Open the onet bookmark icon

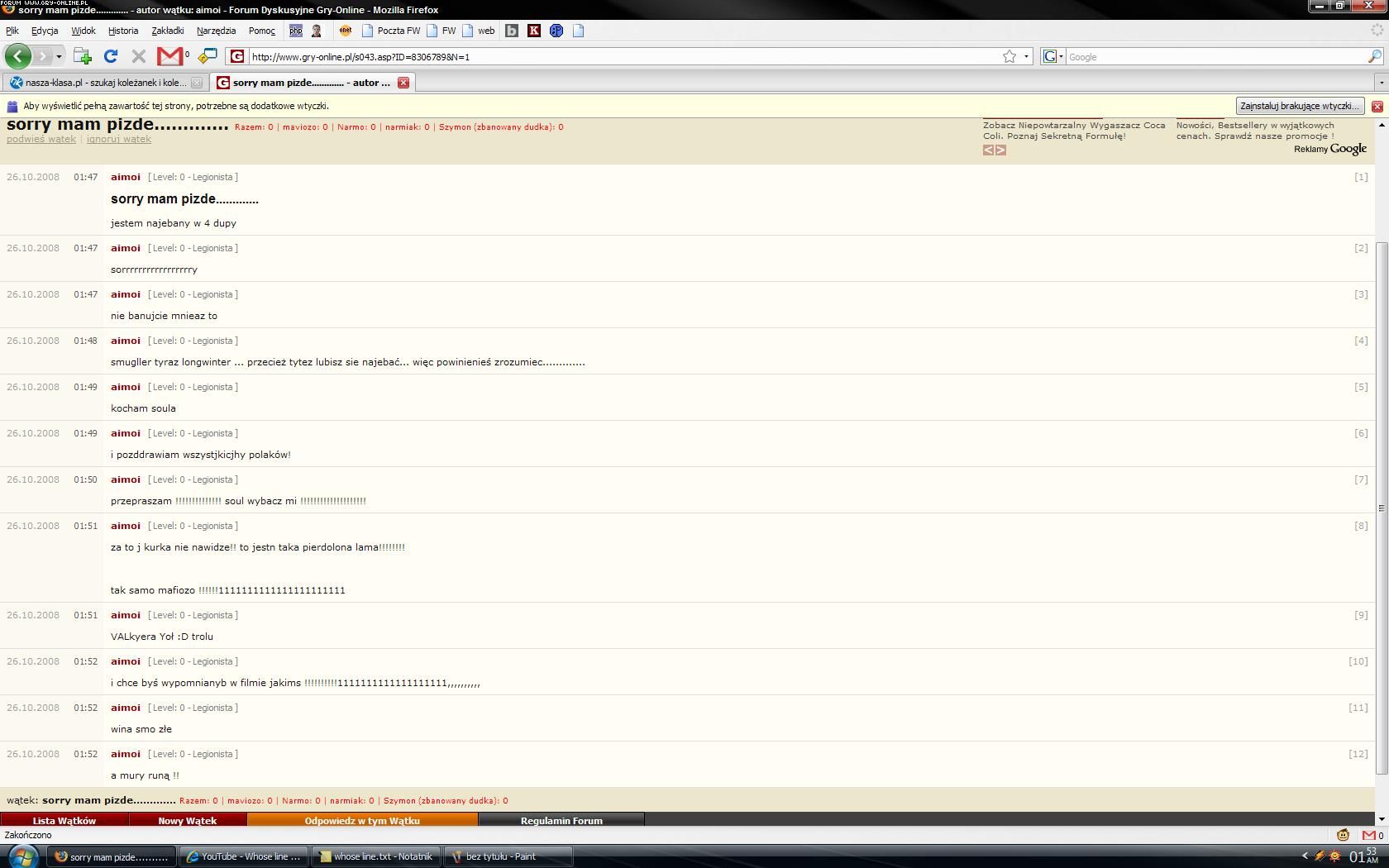[x=346, y=31]
